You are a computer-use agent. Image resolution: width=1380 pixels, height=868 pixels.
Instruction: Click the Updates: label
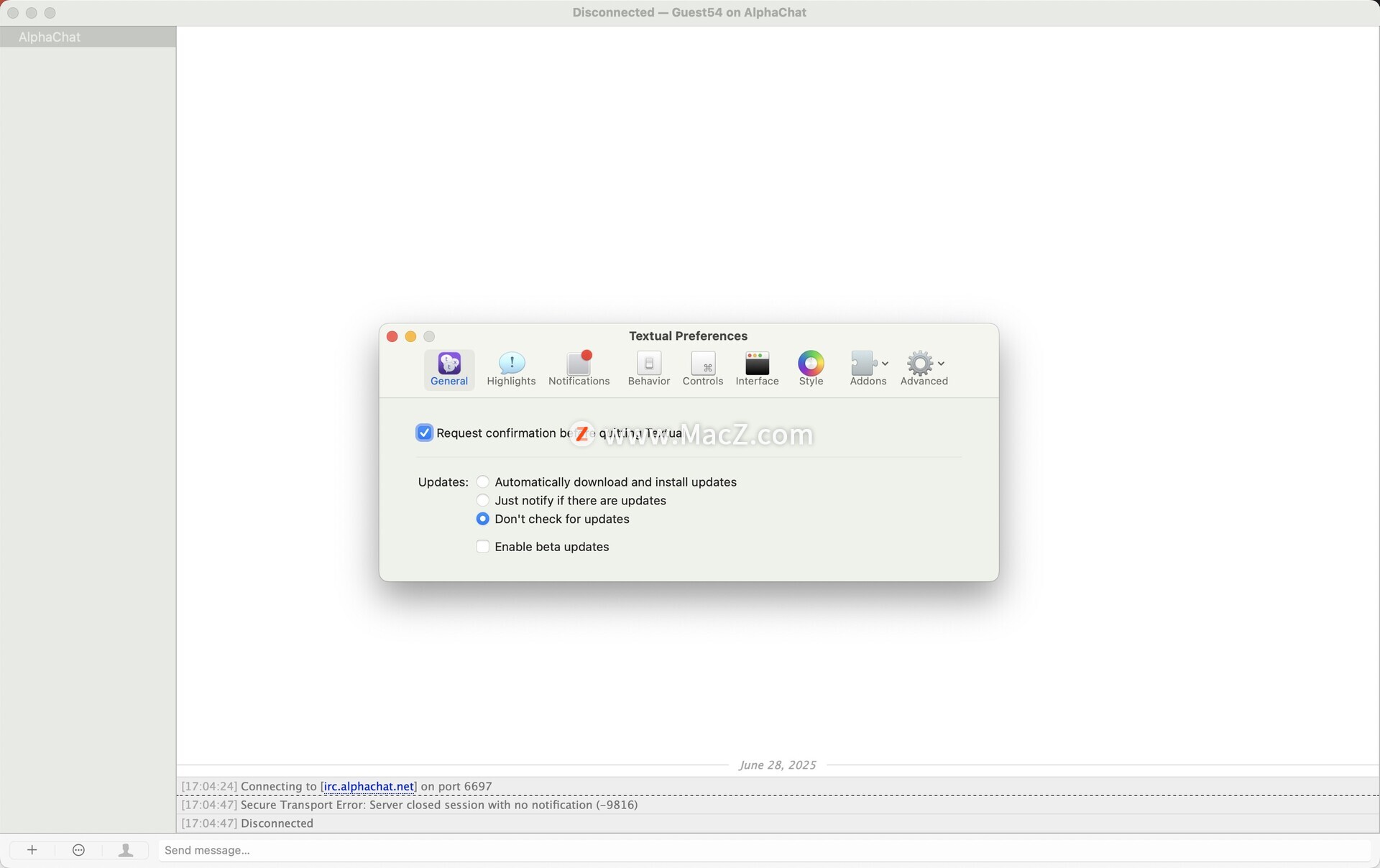pyautogui.click(x=443, y=482)
